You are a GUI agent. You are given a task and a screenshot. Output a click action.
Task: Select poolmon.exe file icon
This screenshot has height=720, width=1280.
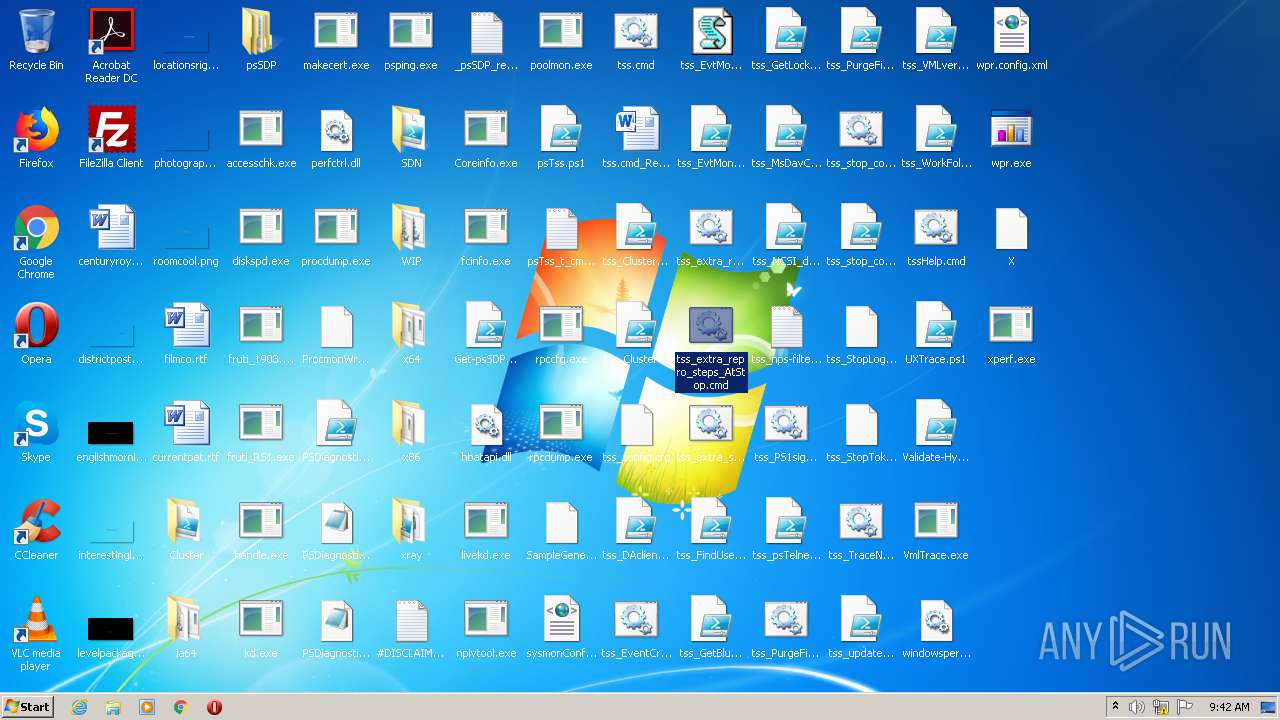[561, 33]
